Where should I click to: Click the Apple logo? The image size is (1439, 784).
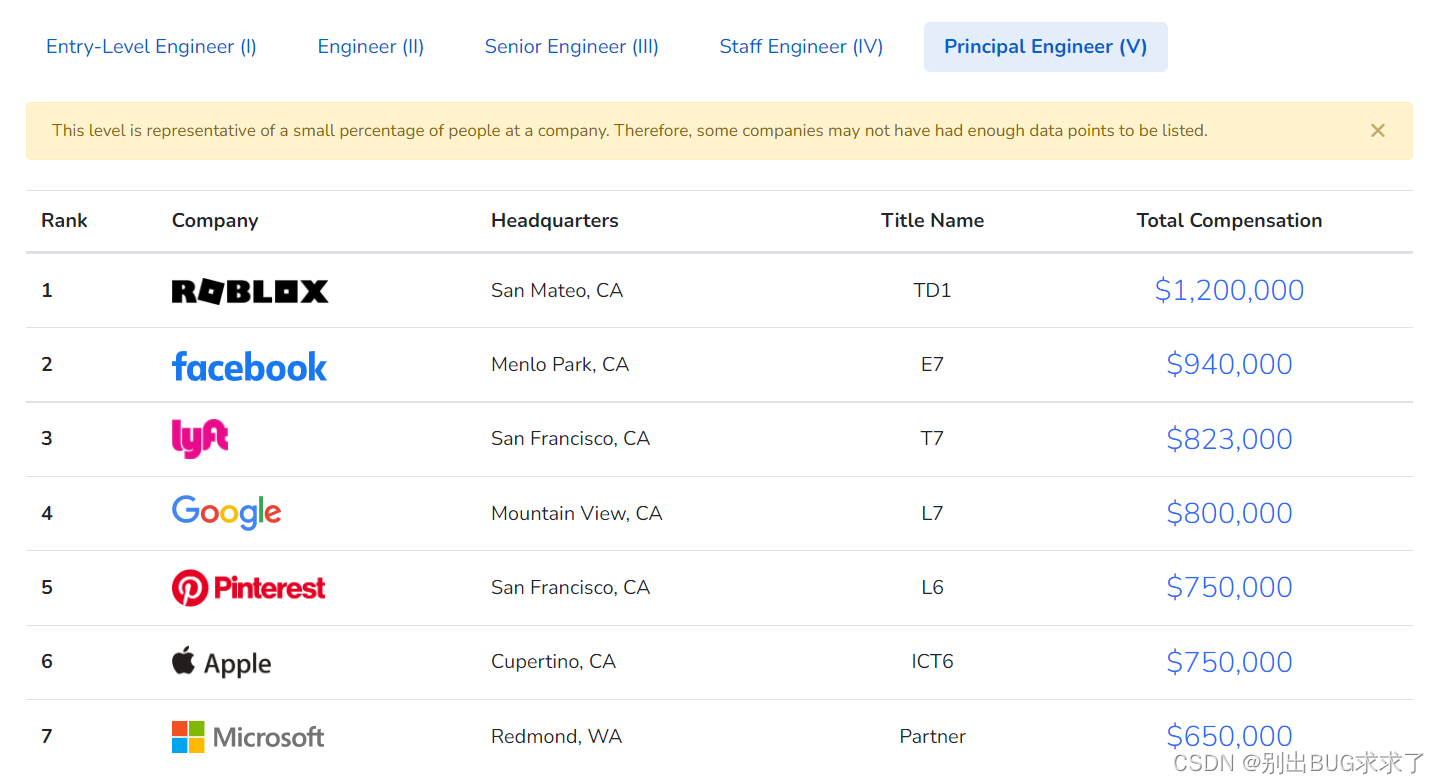[x=222, y=663]
